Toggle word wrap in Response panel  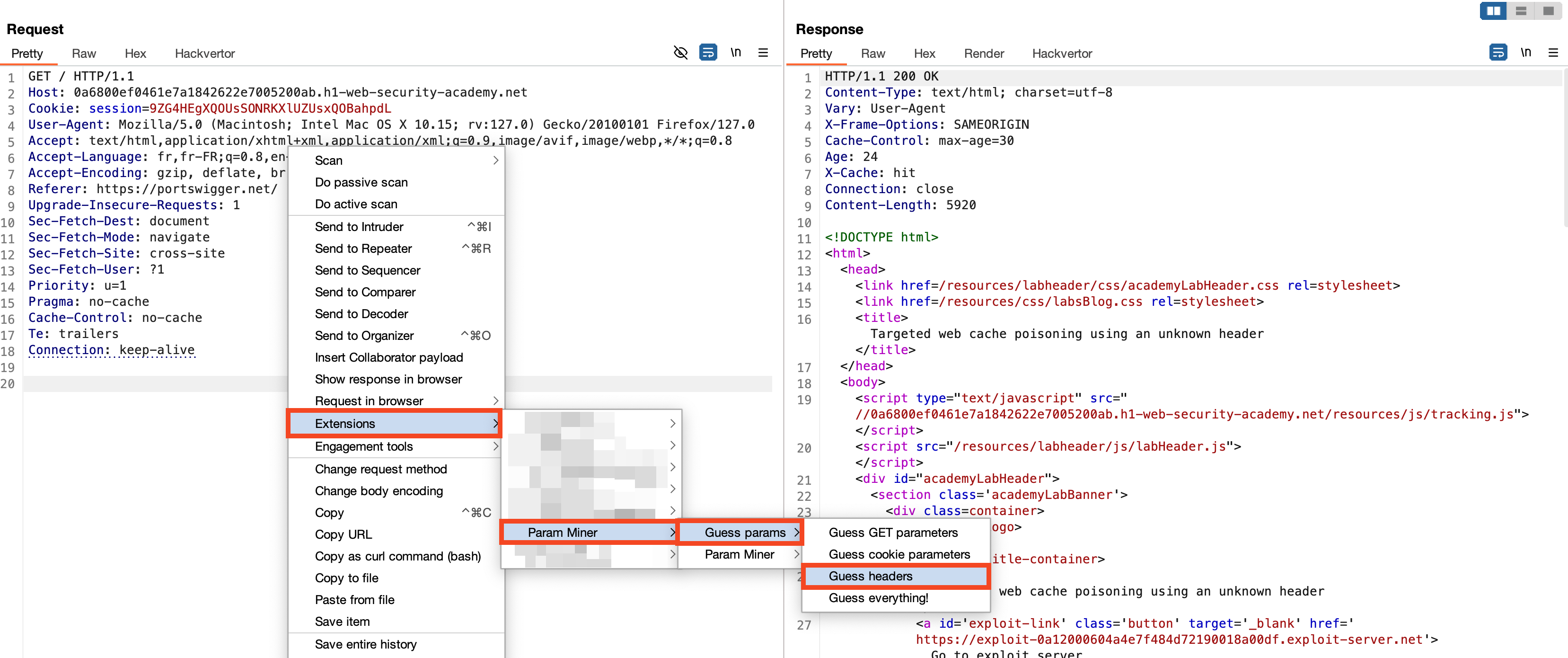click(x=1498, y=53)
